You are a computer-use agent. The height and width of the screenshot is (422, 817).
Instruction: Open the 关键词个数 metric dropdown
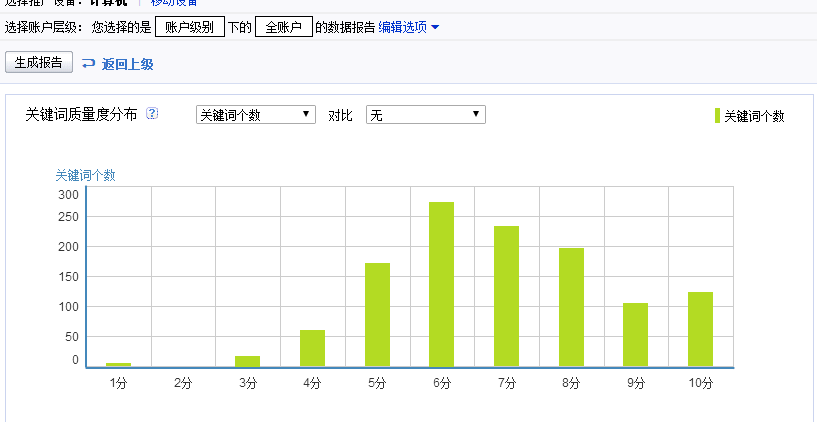click(255, 115)
